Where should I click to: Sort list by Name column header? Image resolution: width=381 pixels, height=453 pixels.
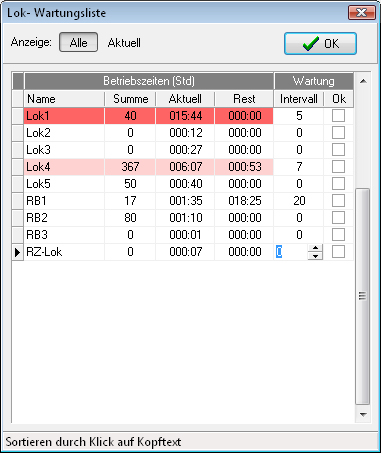(64, 99)
